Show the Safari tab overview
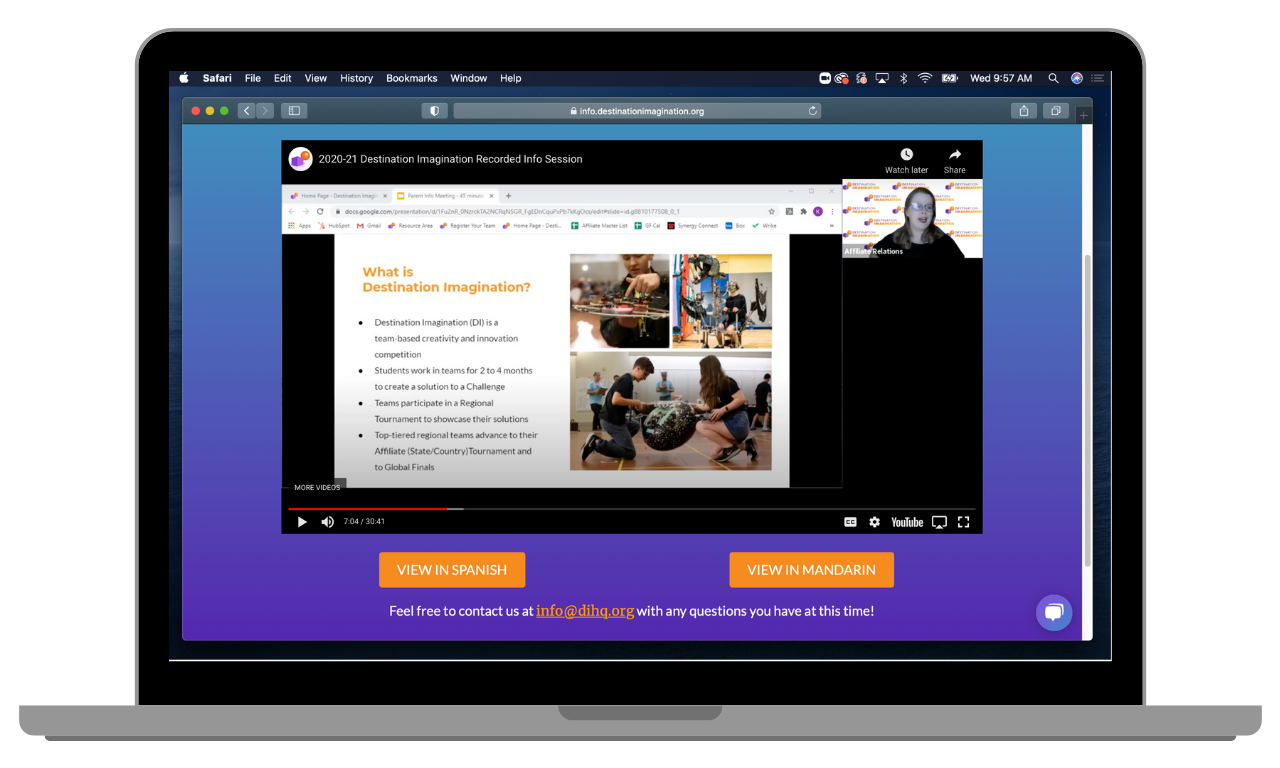1280x768 pixels. click(x=1056, y=111)
